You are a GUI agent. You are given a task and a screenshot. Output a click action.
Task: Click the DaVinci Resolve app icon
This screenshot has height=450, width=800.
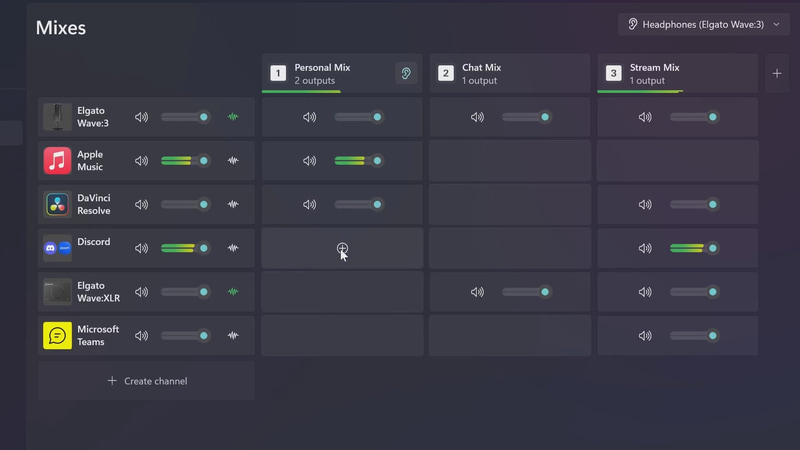pos(57,205)
